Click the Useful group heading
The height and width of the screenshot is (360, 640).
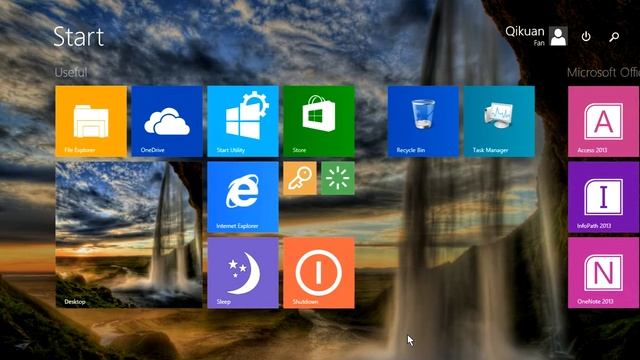point(71,73)
